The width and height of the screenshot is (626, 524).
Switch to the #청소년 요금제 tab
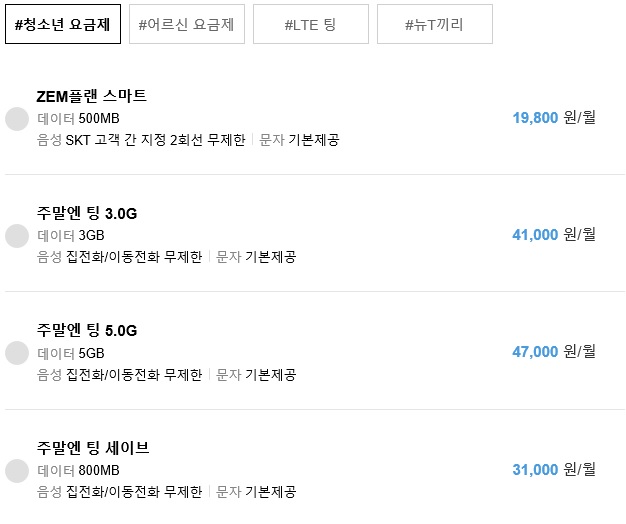[63, 24]
